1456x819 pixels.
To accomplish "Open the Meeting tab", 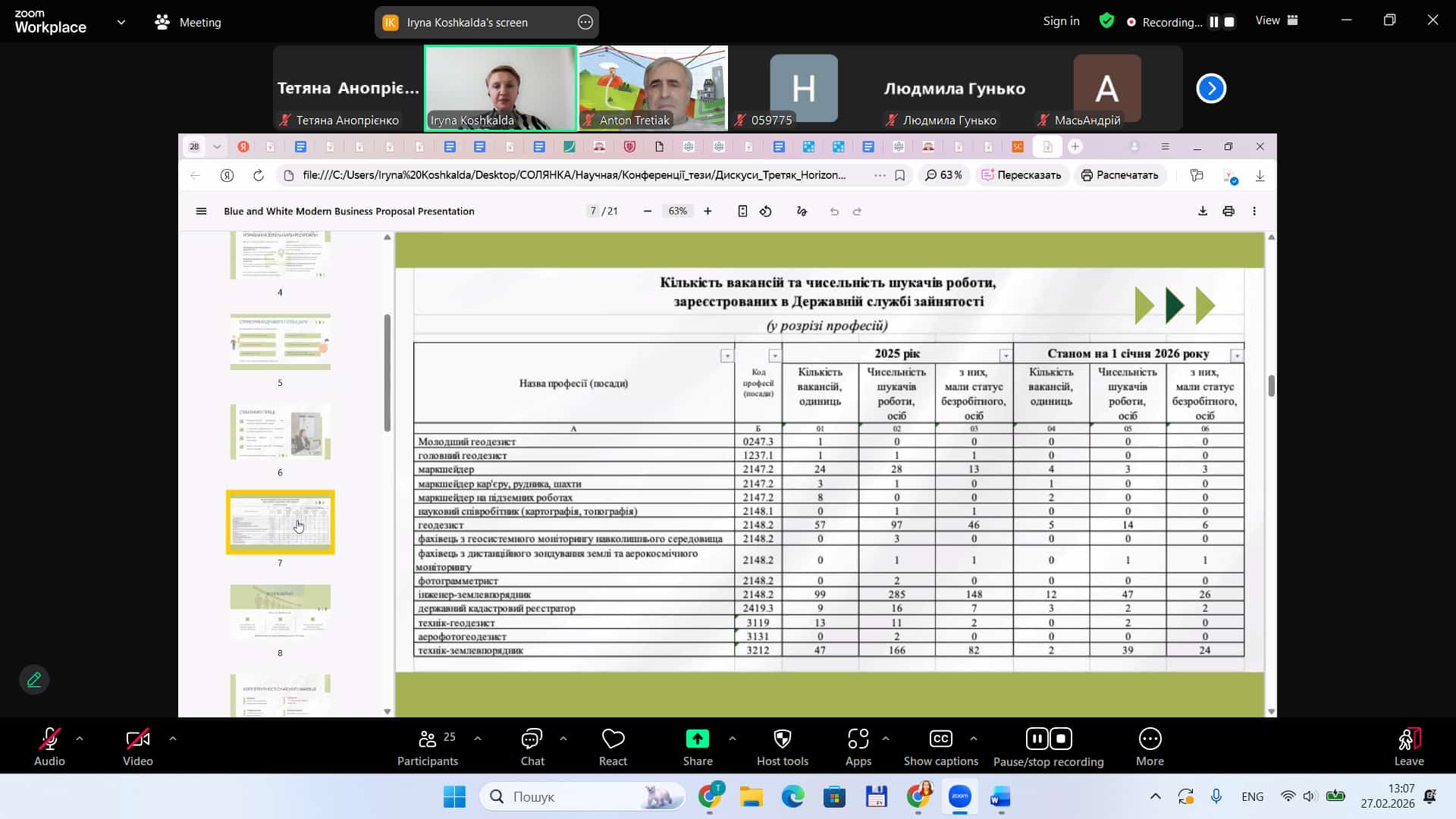I will pos(188,22).
